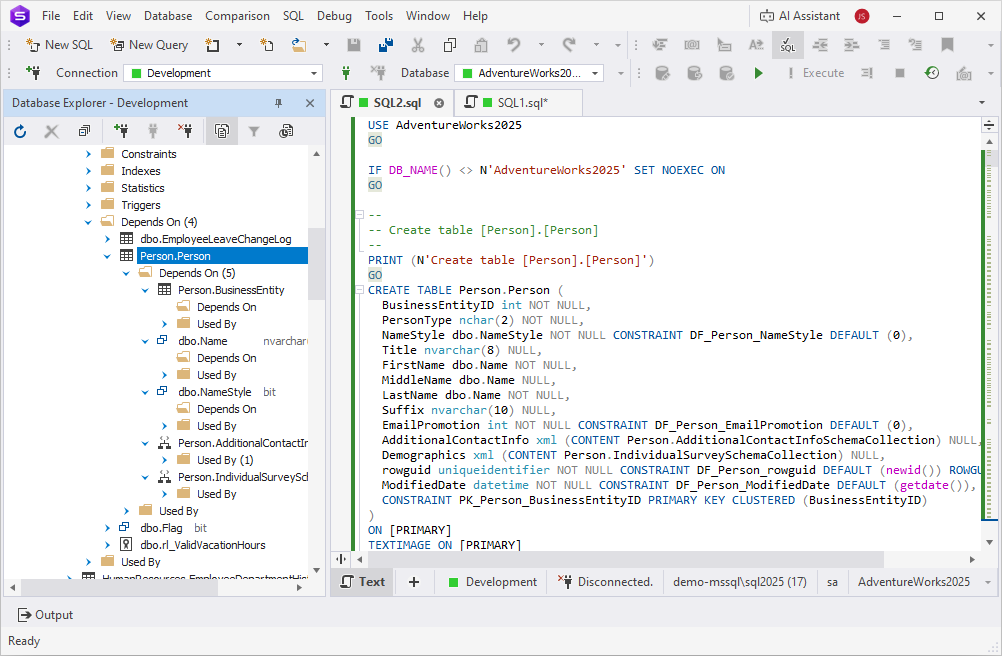Toggle the highlighted object view icon in Database Explorer

pyautogui.click(x=222, y=131)
